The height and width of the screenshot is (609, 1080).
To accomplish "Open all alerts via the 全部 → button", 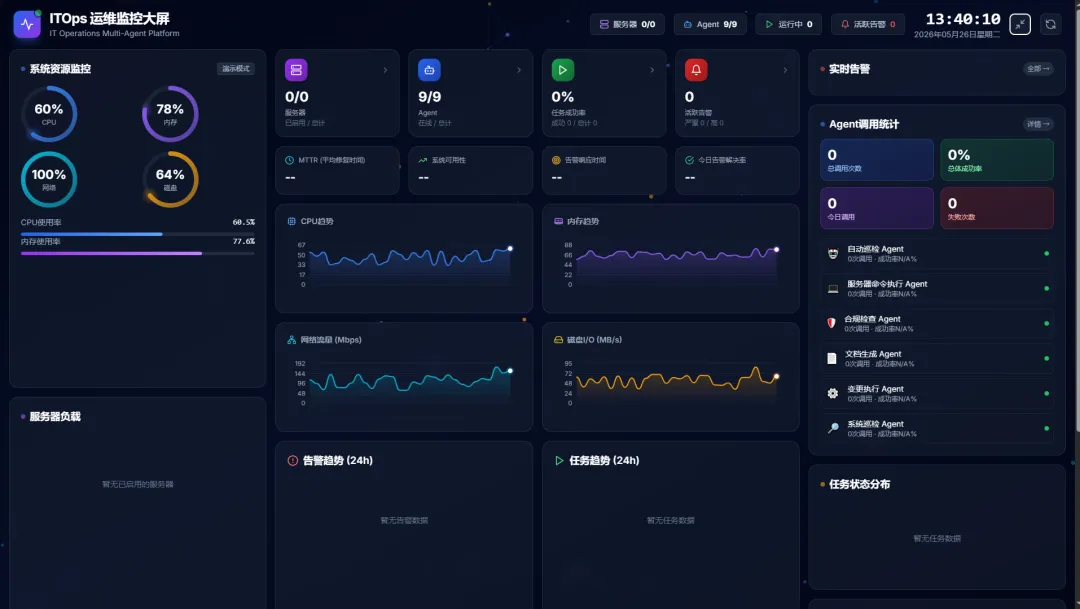I will 1037,68.
